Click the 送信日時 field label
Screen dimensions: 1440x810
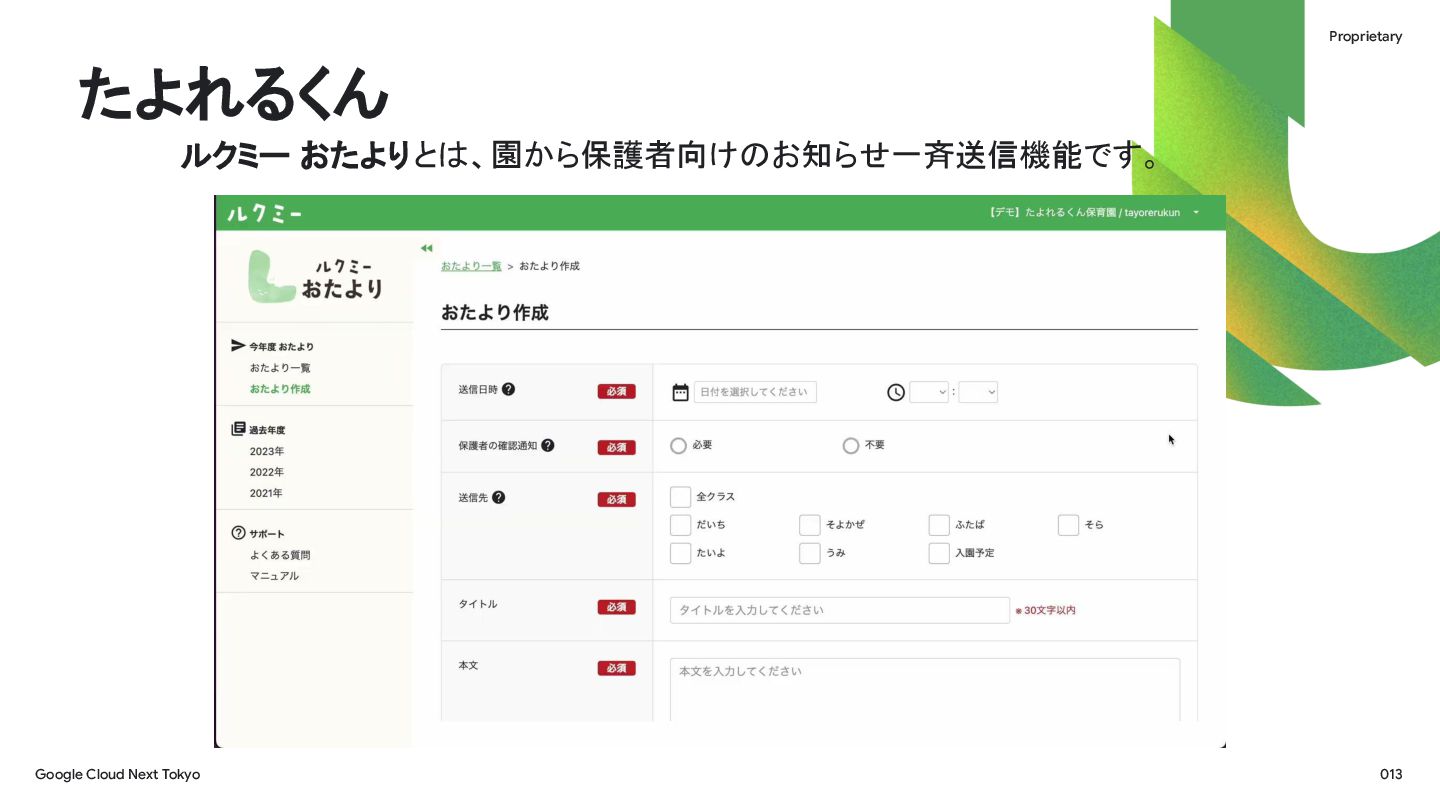point(478,390)
